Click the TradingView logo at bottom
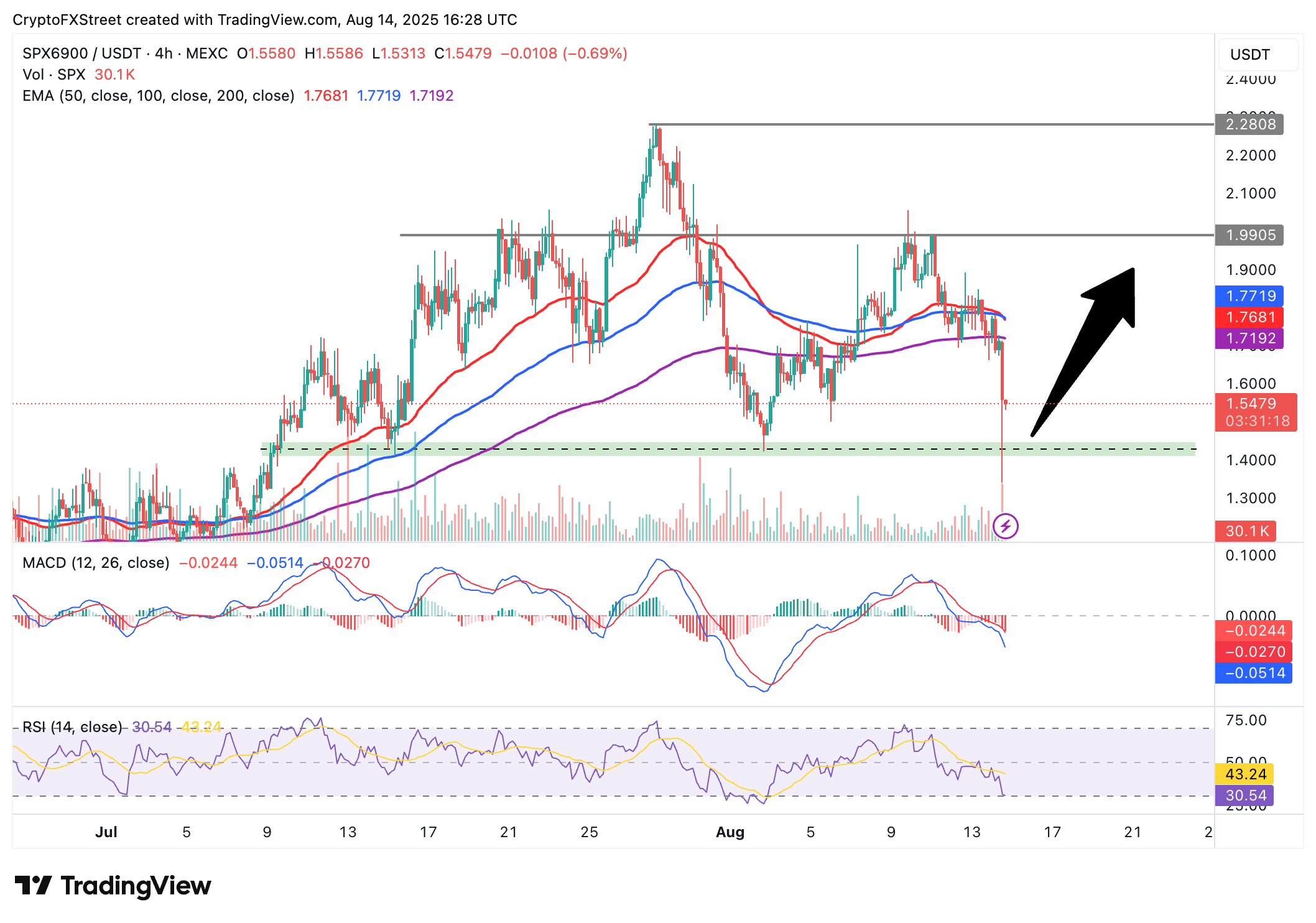The height and width of the screenshot is (923, 1316). (x=113, y=886)
